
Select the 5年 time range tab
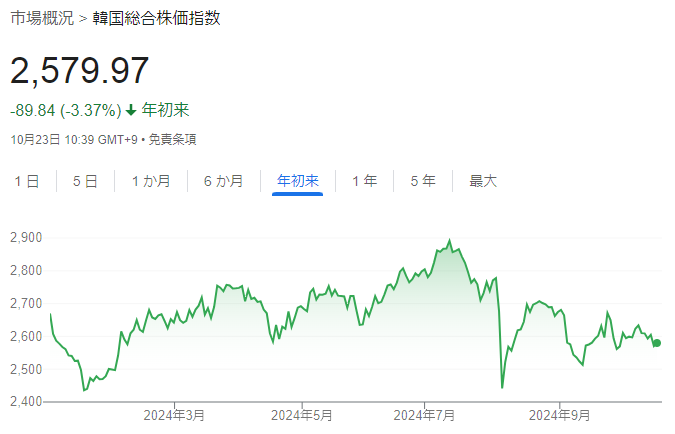pyautogui.click(x=422, y=181)
